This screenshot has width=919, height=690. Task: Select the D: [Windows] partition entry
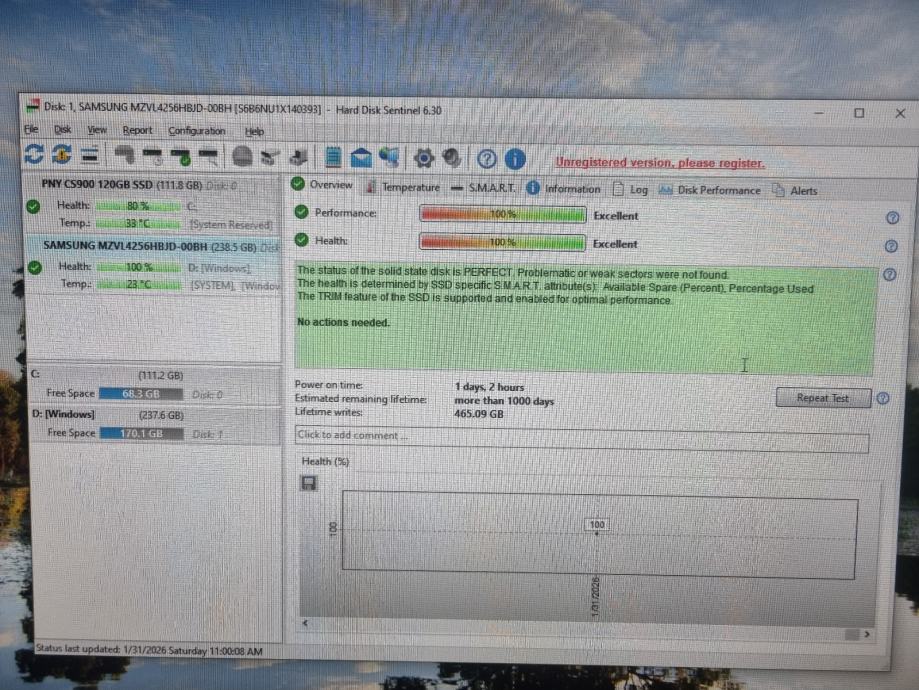(x=155, y=424)
